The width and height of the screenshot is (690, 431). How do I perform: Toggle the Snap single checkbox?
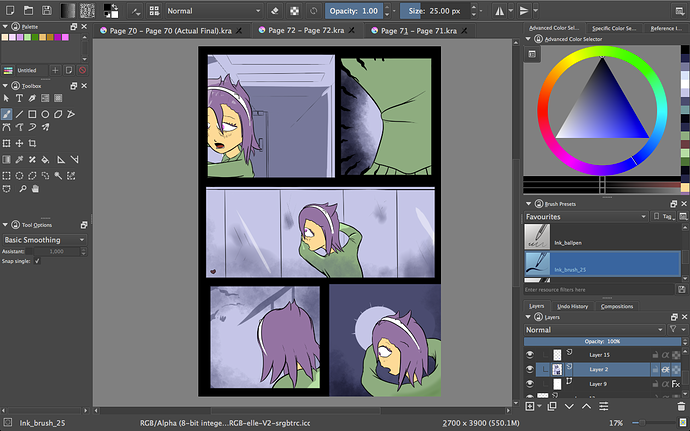[37, 261]
